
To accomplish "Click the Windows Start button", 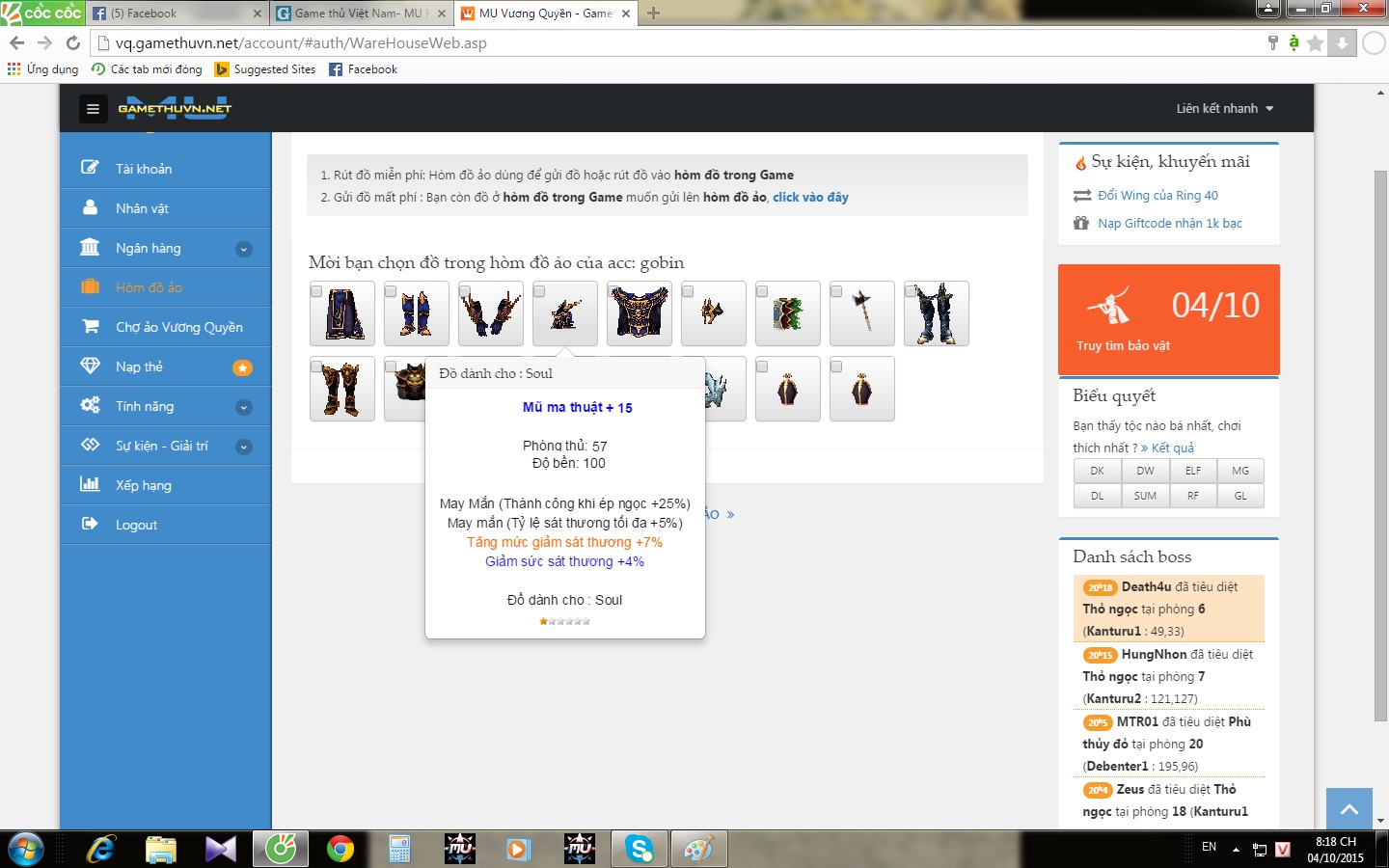I will pyautogui.click(x=26, y=849).
